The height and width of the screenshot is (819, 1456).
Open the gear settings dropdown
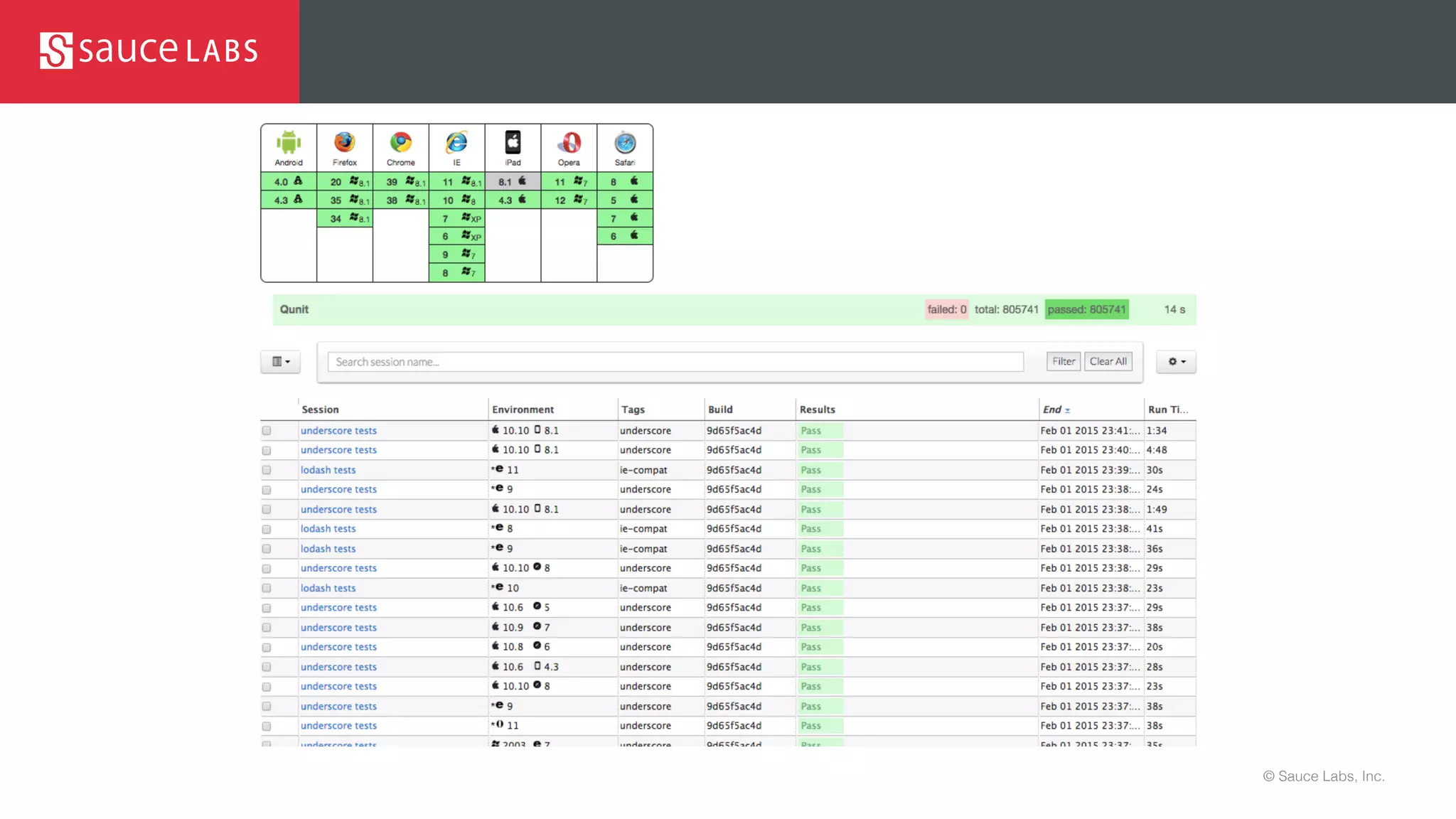tap(1176, 362)
